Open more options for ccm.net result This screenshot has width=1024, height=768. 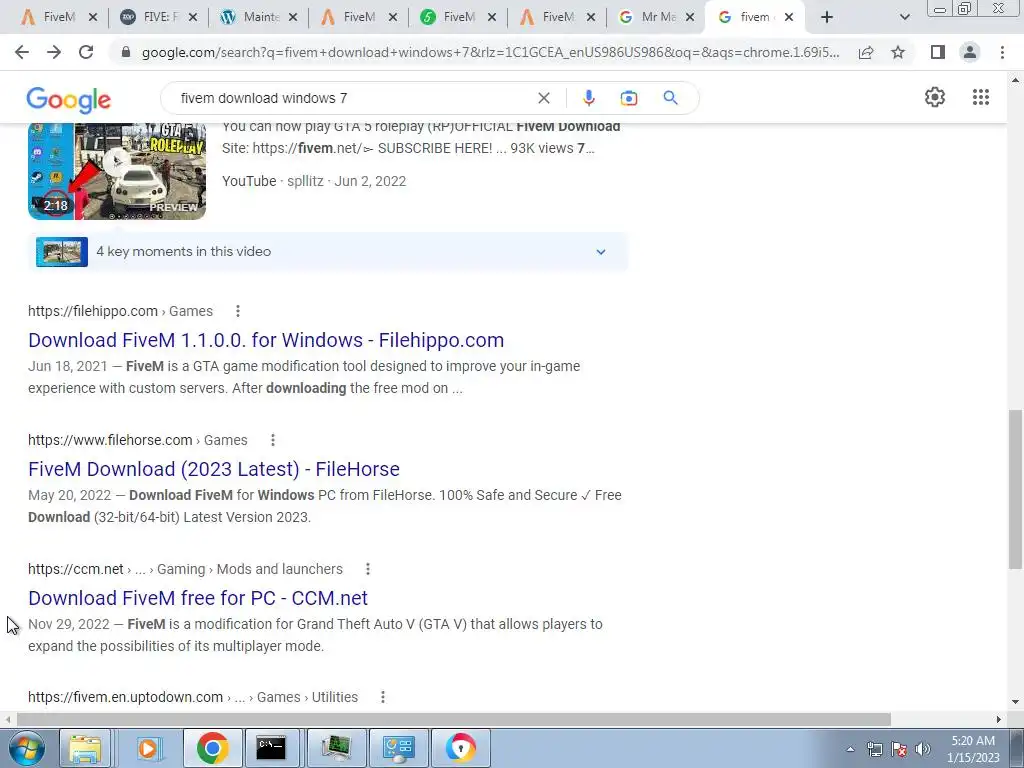pos(368,569)
